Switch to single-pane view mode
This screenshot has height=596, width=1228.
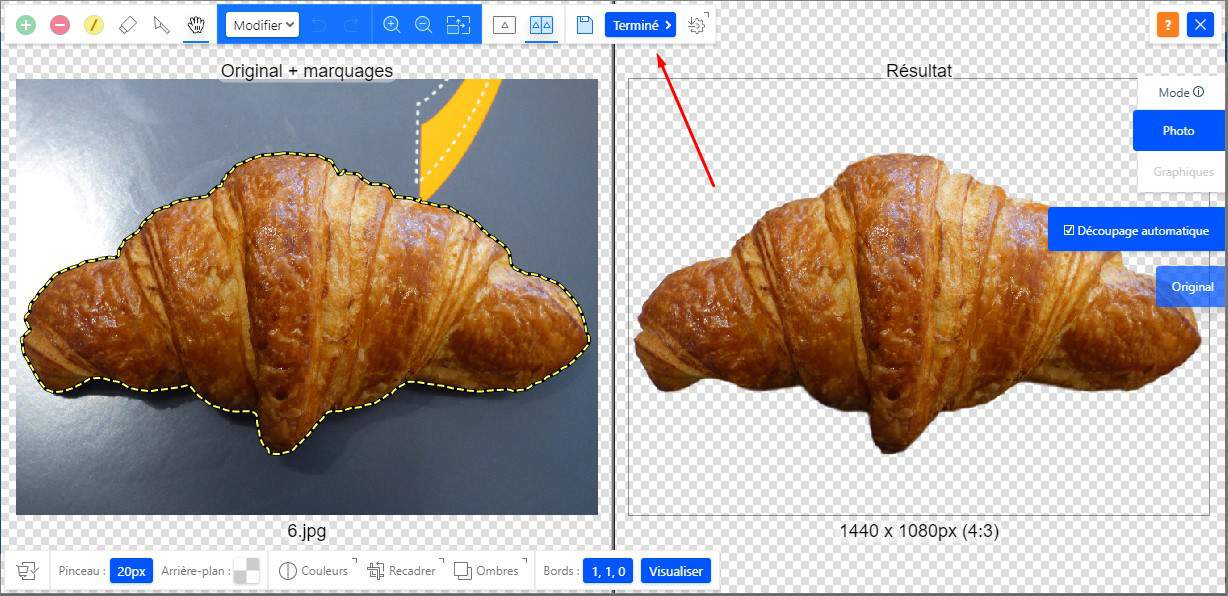(x=505, y=25)
